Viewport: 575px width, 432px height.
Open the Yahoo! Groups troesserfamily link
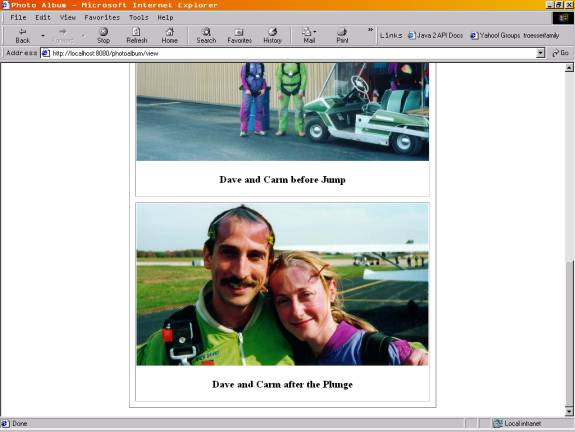coord(515,35)
